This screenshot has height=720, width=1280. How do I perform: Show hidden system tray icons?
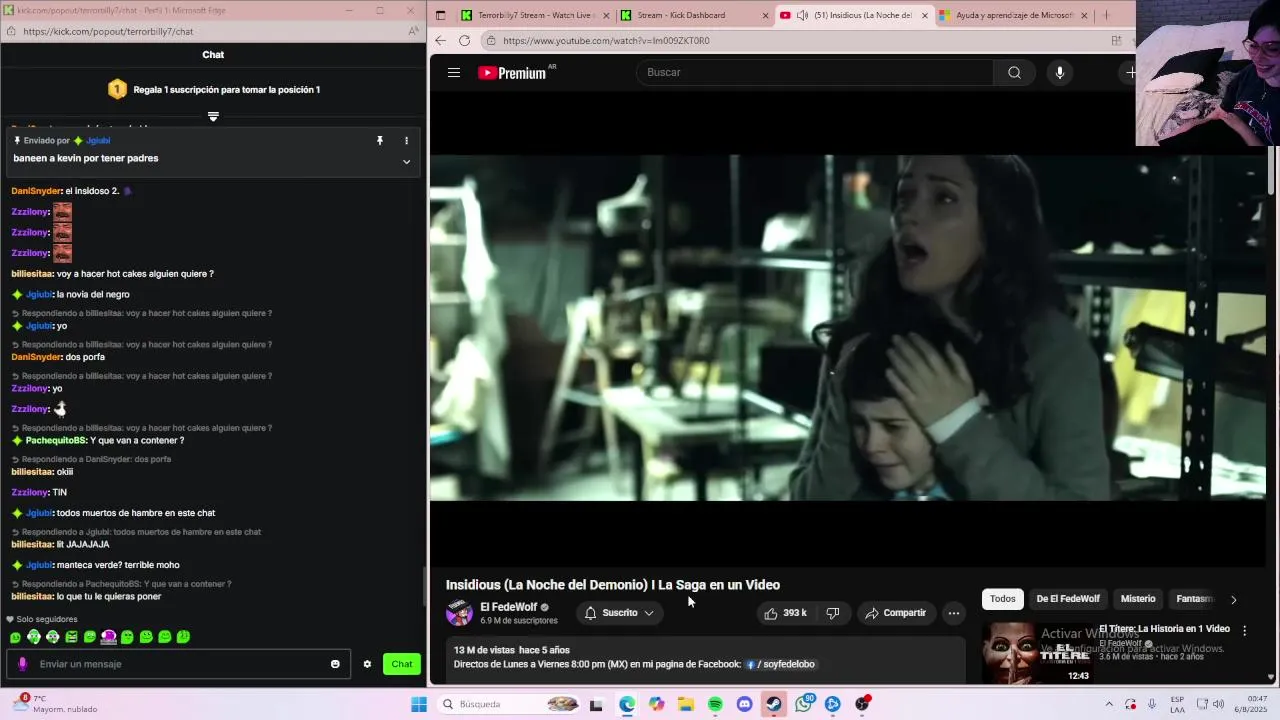tap(1108, 704)
